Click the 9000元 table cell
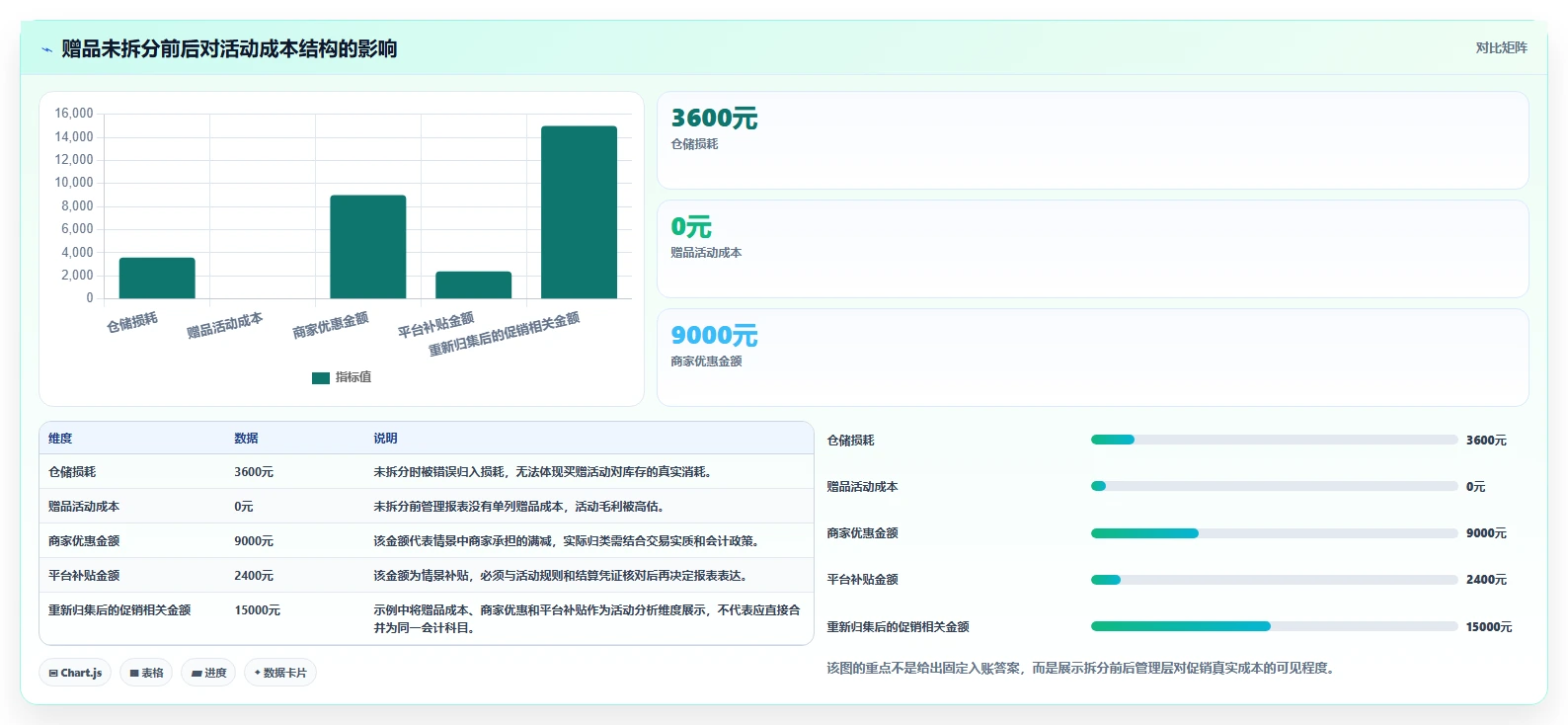 (x=254, y=541)
